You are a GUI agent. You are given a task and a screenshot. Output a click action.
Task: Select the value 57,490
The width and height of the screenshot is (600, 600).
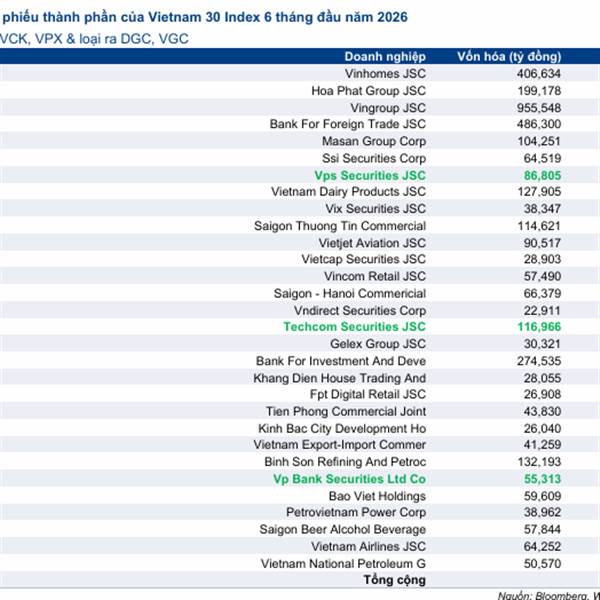(542, 276)
